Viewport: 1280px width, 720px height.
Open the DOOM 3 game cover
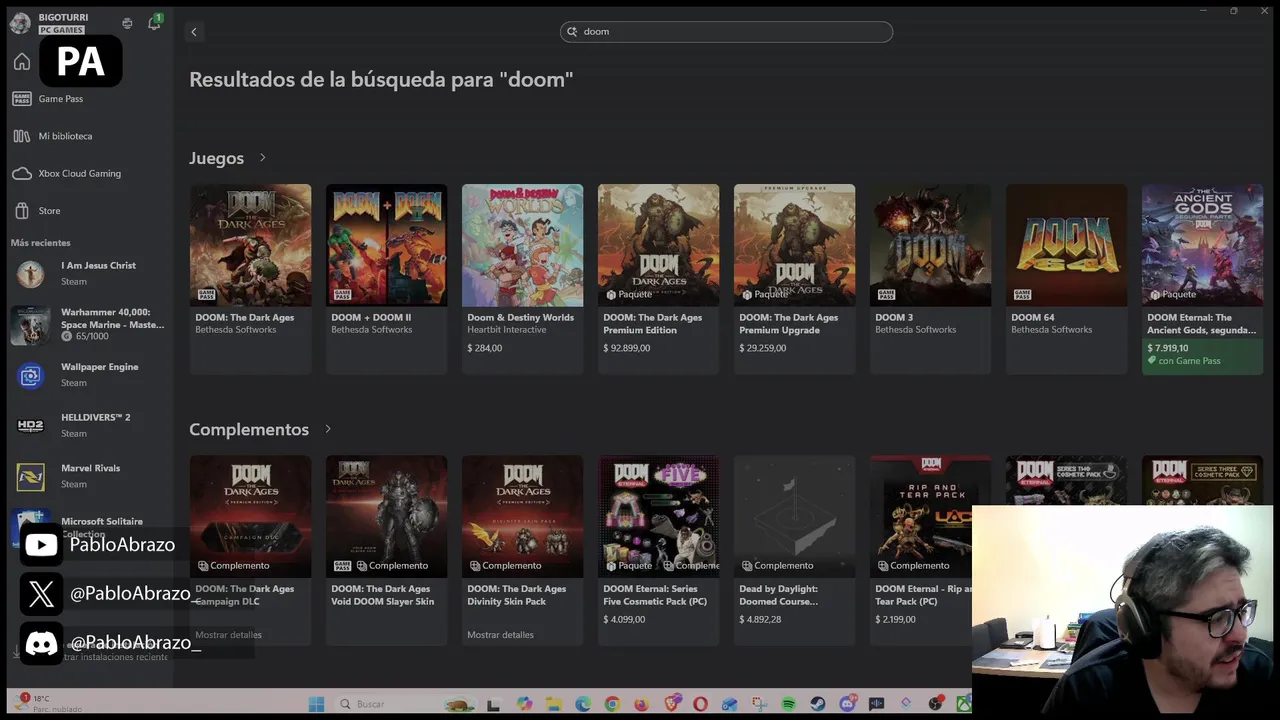(x=930, y=245)
